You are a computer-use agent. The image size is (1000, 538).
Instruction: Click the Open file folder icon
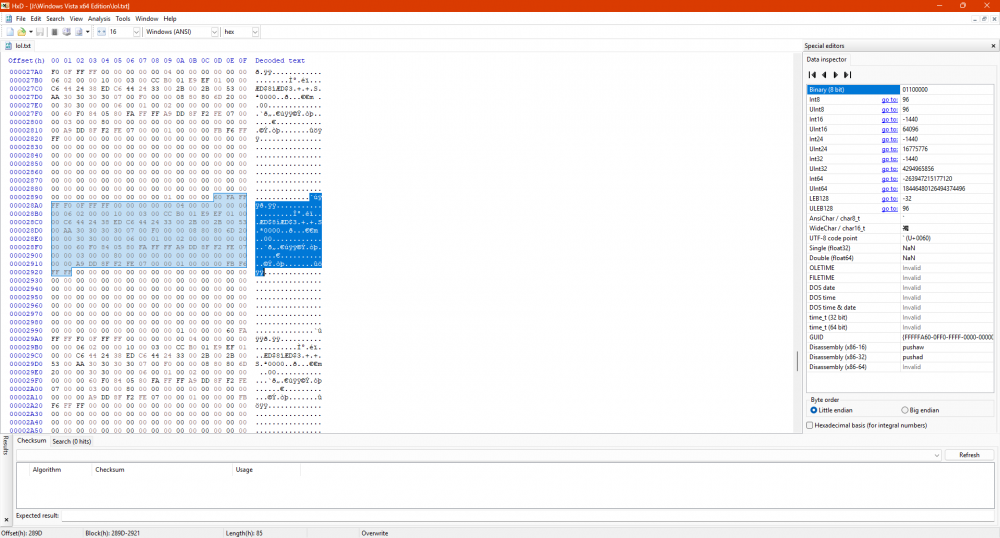click(x=19, y=32)
